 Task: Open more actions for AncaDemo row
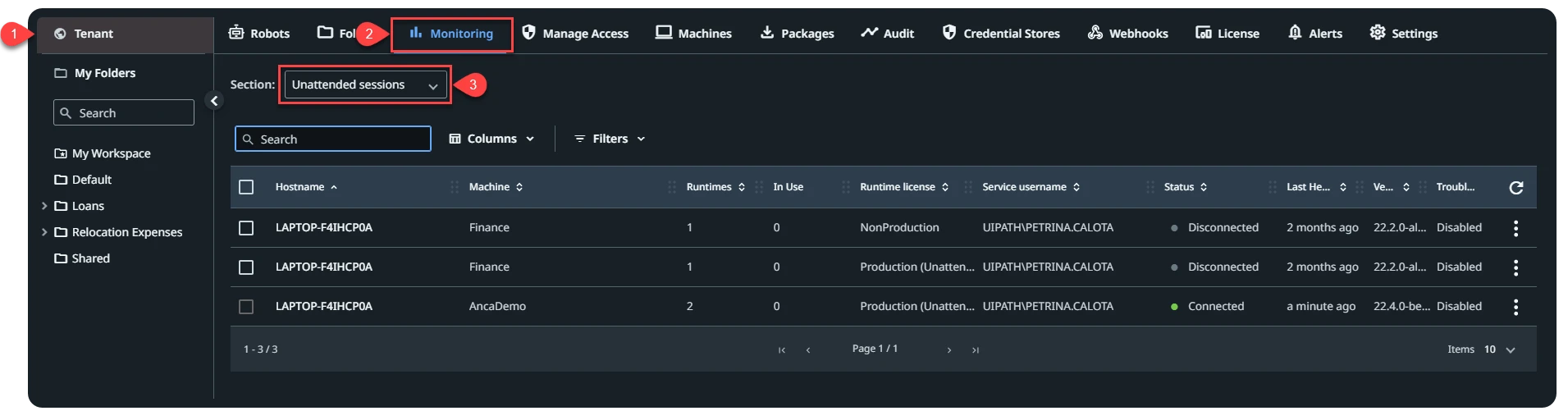tap(1515, 307)
